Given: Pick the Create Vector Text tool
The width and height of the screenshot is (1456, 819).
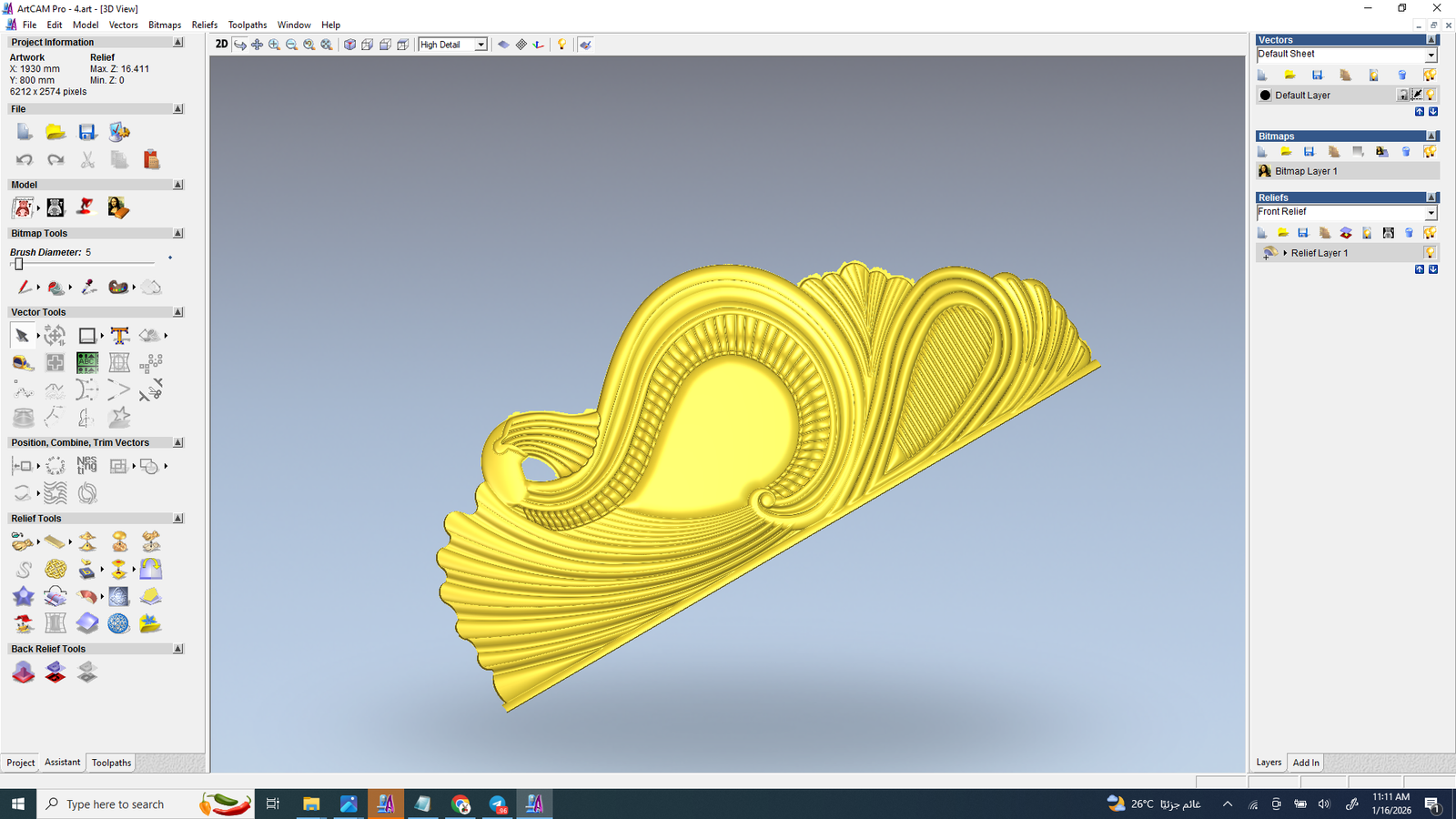Looking at the screenshot, I should (119, 336).
